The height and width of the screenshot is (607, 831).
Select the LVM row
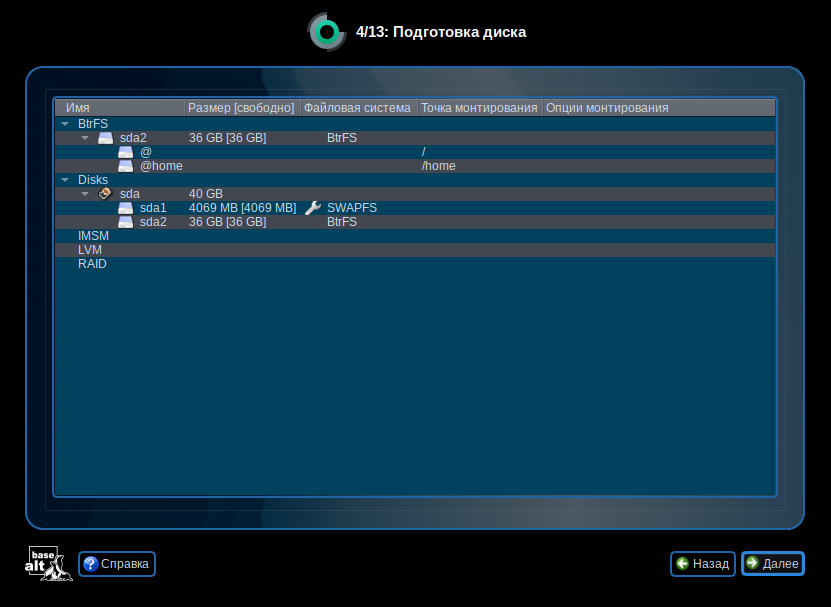(91, 250)
